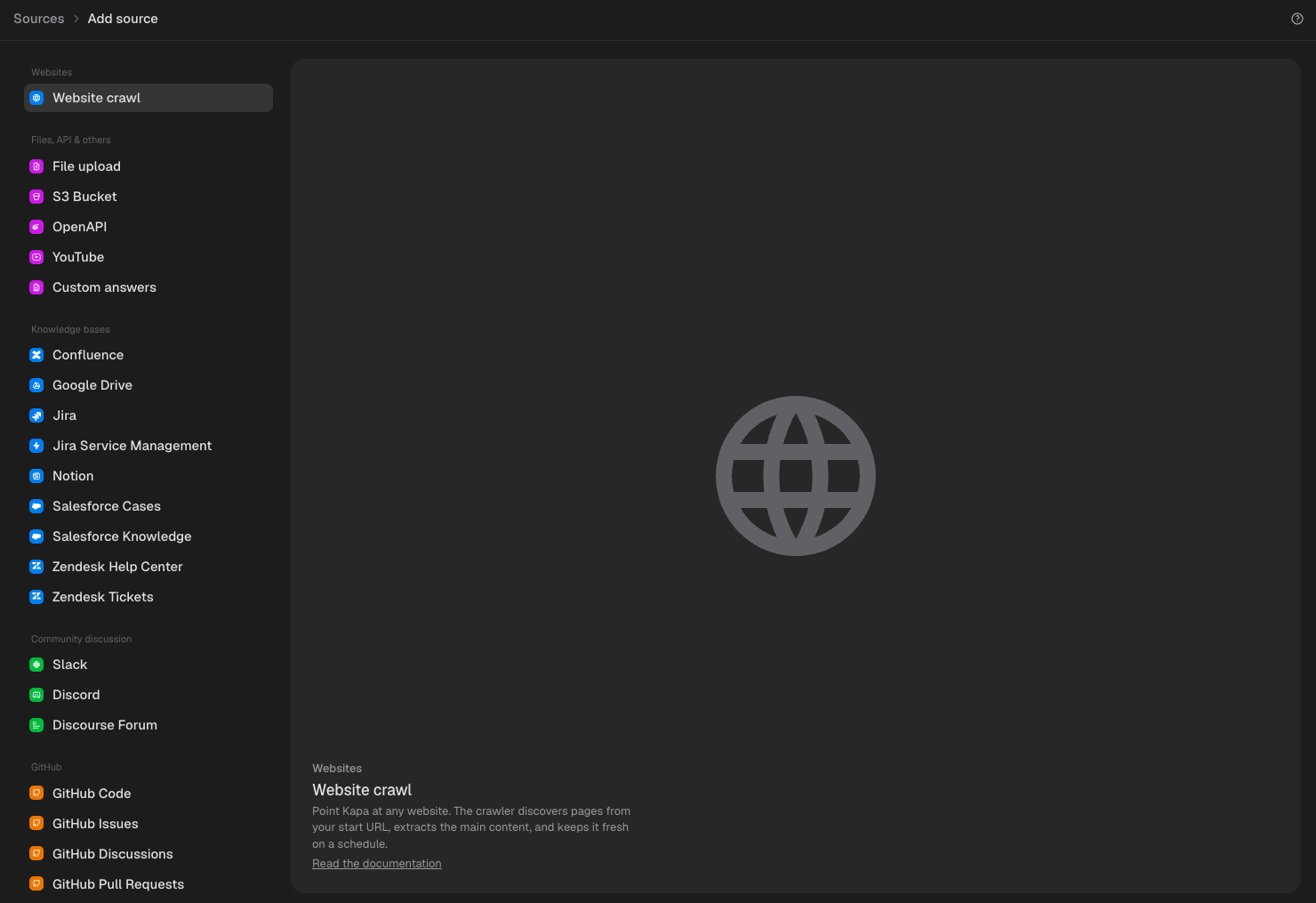Click the 'Community discussion' section label
1316x903 pixels.
pyautogui.click(x=81, y=639)
